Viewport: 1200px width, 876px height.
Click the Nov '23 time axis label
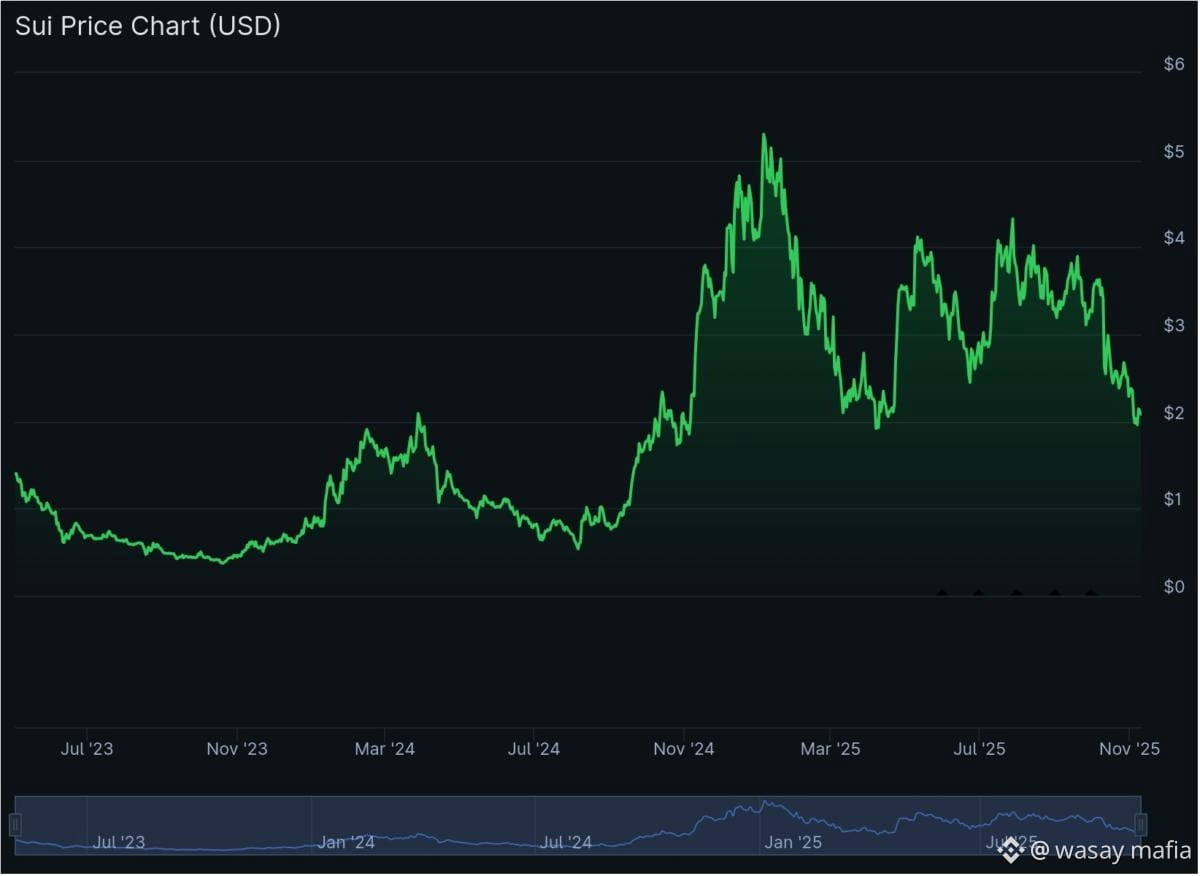(x=236, y=749)
